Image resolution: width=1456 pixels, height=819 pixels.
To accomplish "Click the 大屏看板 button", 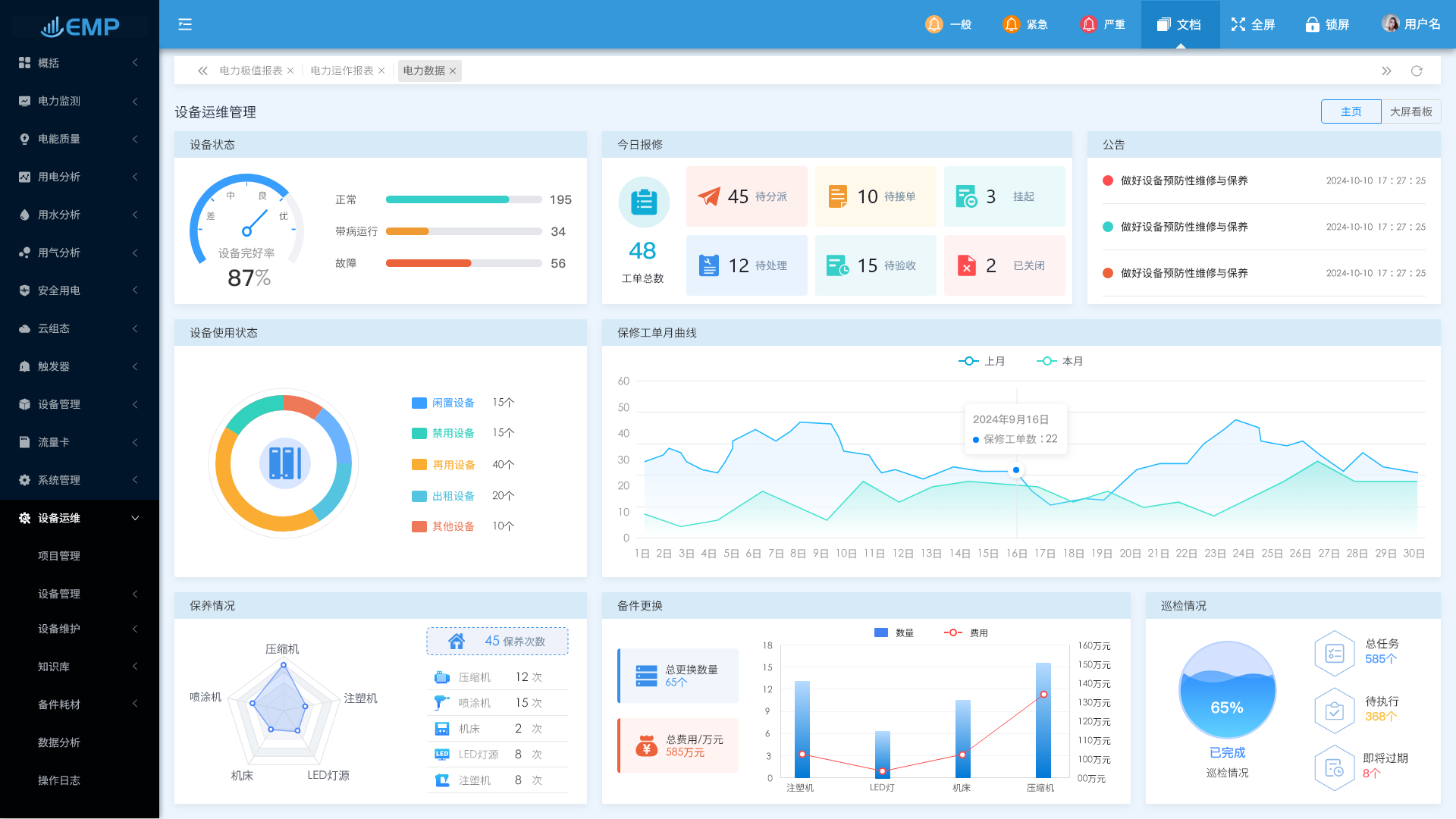I will (x=1410, y=111).
